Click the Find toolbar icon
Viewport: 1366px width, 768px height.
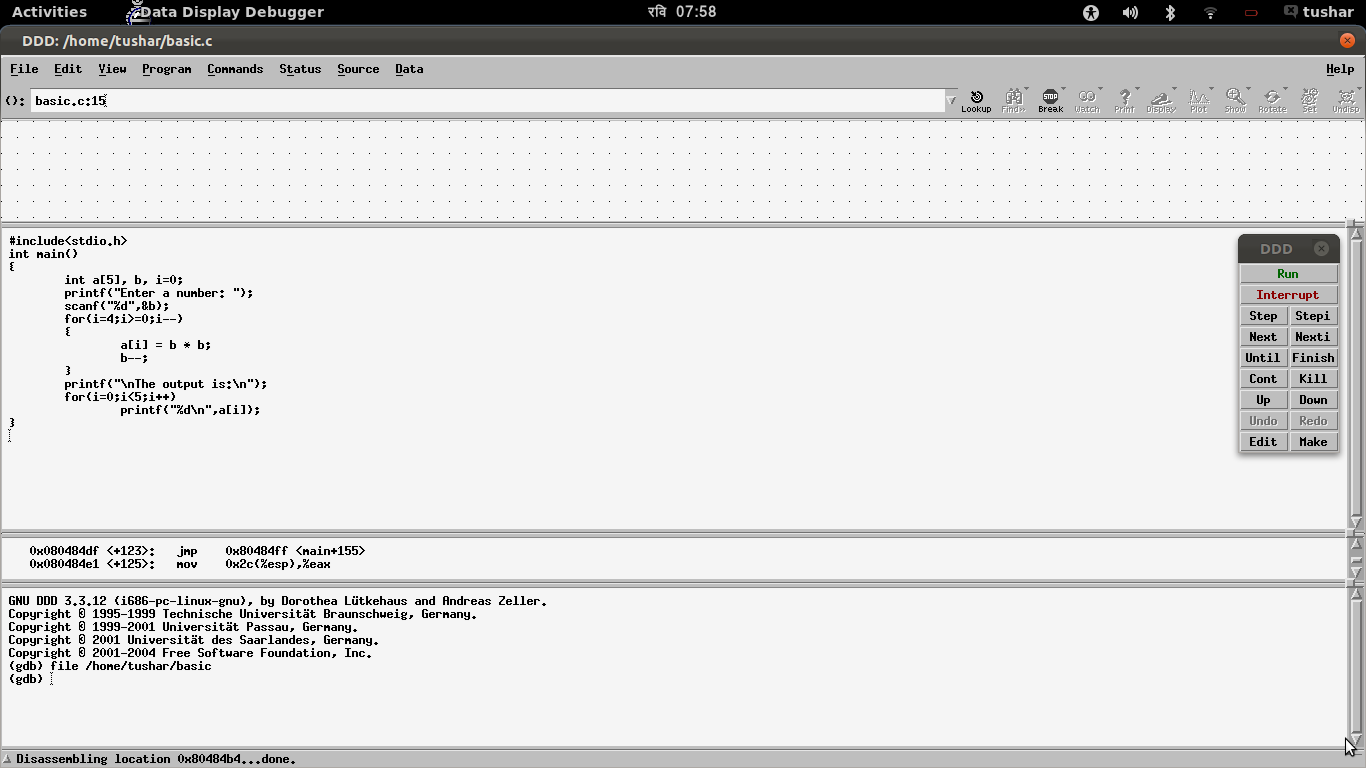coord(1013,99)
